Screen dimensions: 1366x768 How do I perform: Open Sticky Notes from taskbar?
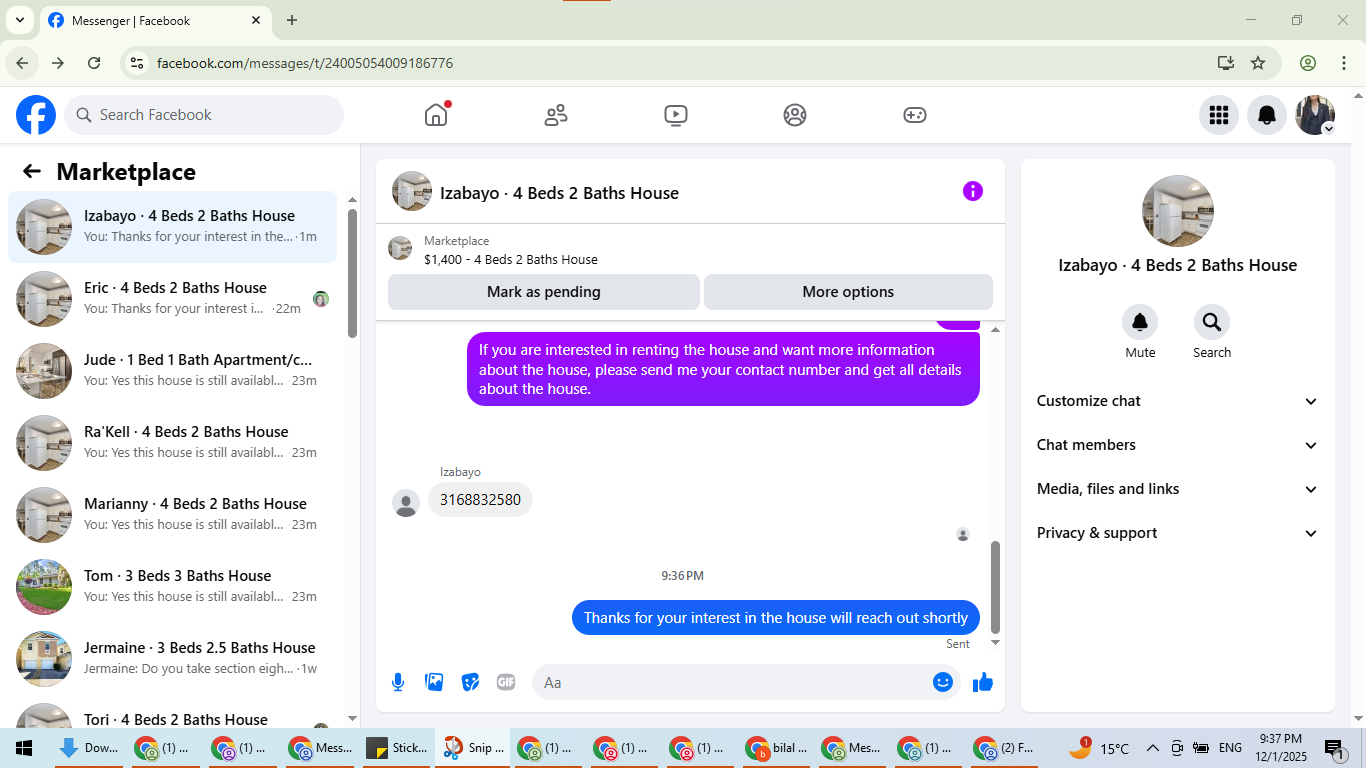(x=397, y=748)
